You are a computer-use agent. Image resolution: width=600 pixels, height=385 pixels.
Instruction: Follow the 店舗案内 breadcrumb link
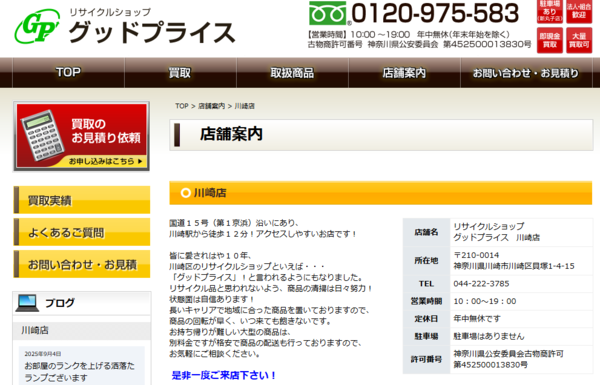(212, 106)
